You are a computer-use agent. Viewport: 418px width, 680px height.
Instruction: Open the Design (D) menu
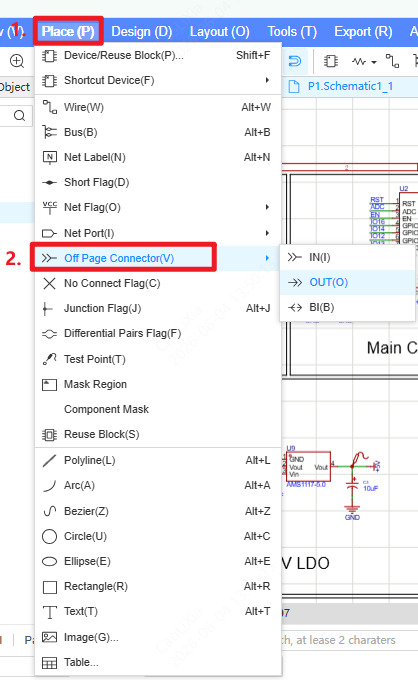(x=142, y=31)
